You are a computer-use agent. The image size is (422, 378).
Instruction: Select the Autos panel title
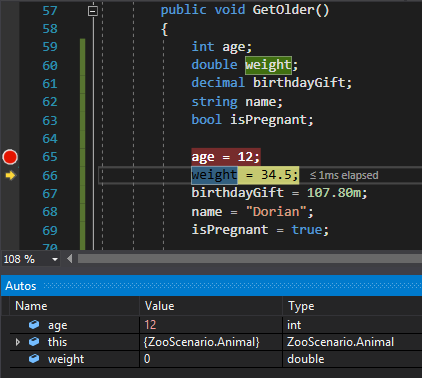[x=21, y=286]
